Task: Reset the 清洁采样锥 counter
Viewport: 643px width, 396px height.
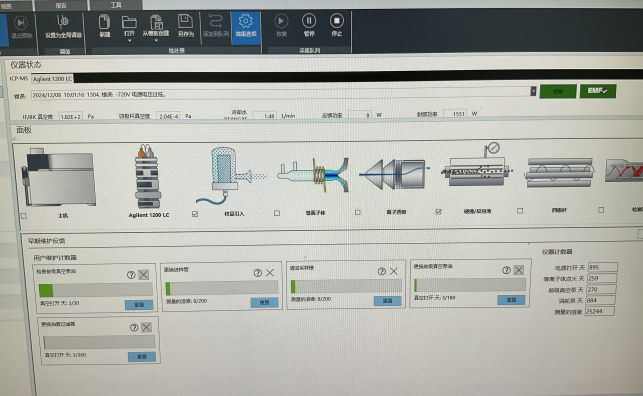Action: pyautogui.click(x=388, y=301)
